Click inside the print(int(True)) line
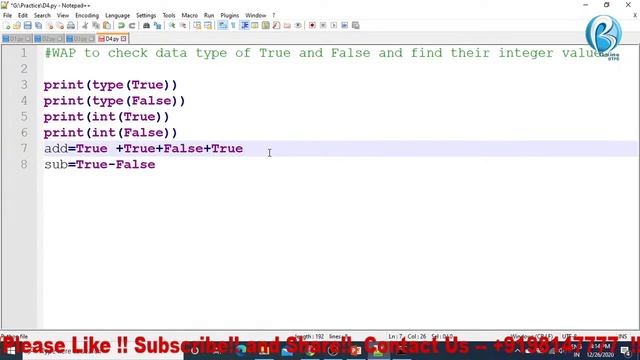The width and height of the screenshot is (640, 360). pos(107,117)
